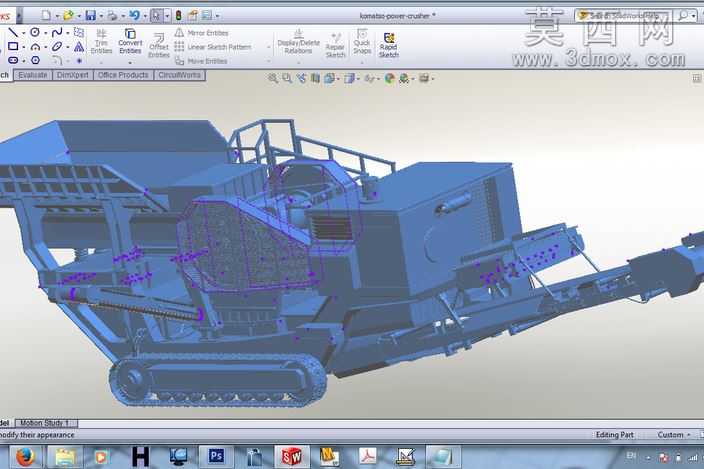
Task: Click the Scene settings icon in view toolbar
Action: pyautogui.click(x=405, y=79)
